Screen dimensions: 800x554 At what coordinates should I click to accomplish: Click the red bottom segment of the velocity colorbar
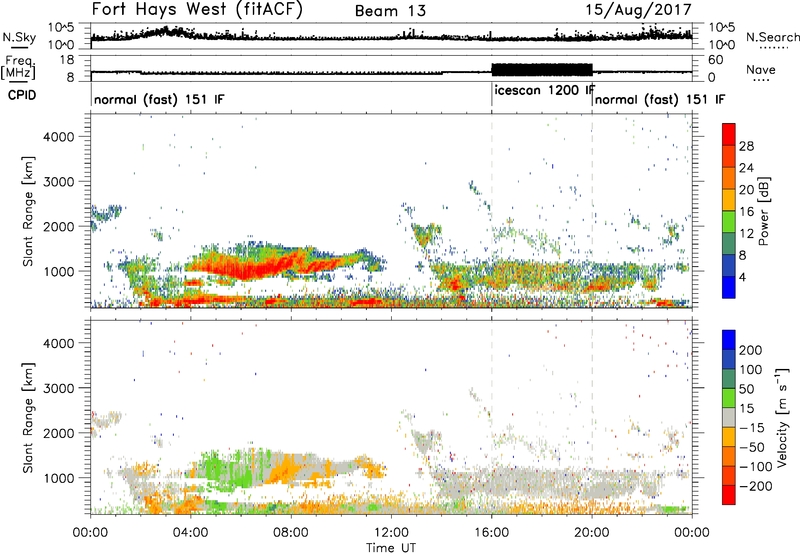pyautogui.click(x=729, y=495)
